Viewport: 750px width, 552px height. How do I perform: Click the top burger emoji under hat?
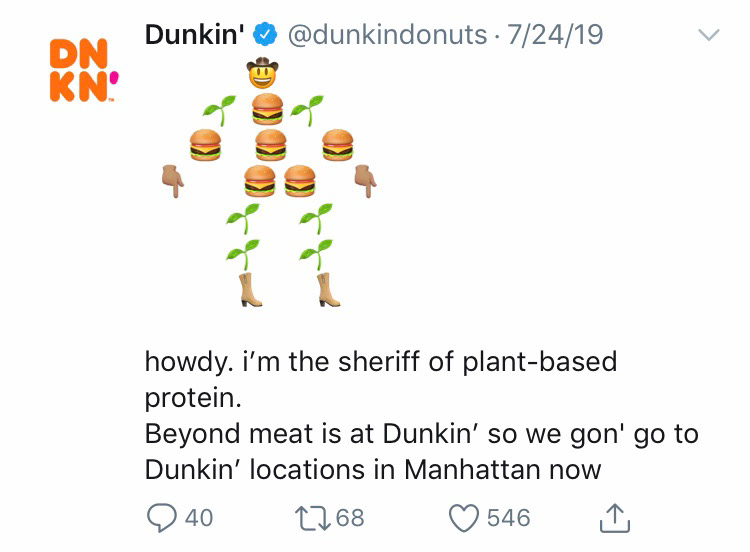(x=267, y=109)
